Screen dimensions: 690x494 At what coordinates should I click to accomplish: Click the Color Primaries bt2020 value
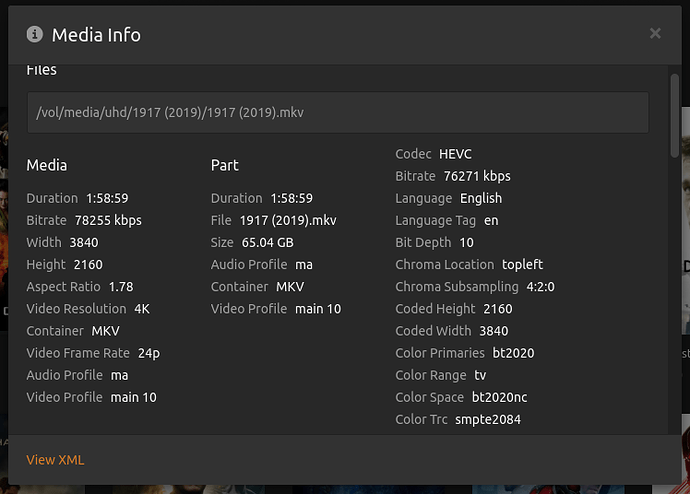tap(516, 353)
